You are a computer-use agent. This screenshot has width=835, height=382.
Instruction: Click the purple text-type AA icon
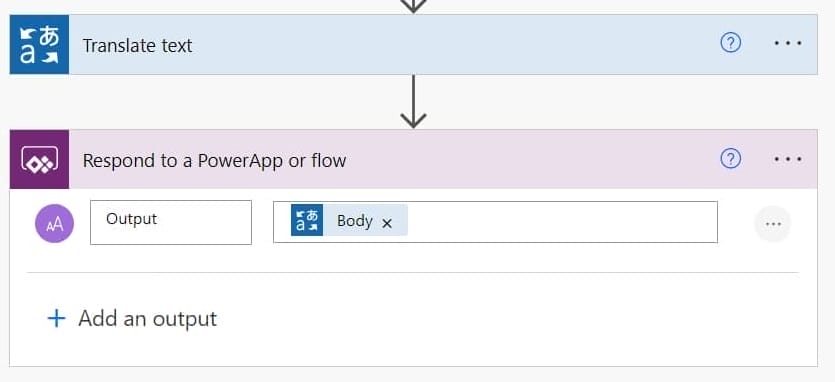tap(54, 223)
